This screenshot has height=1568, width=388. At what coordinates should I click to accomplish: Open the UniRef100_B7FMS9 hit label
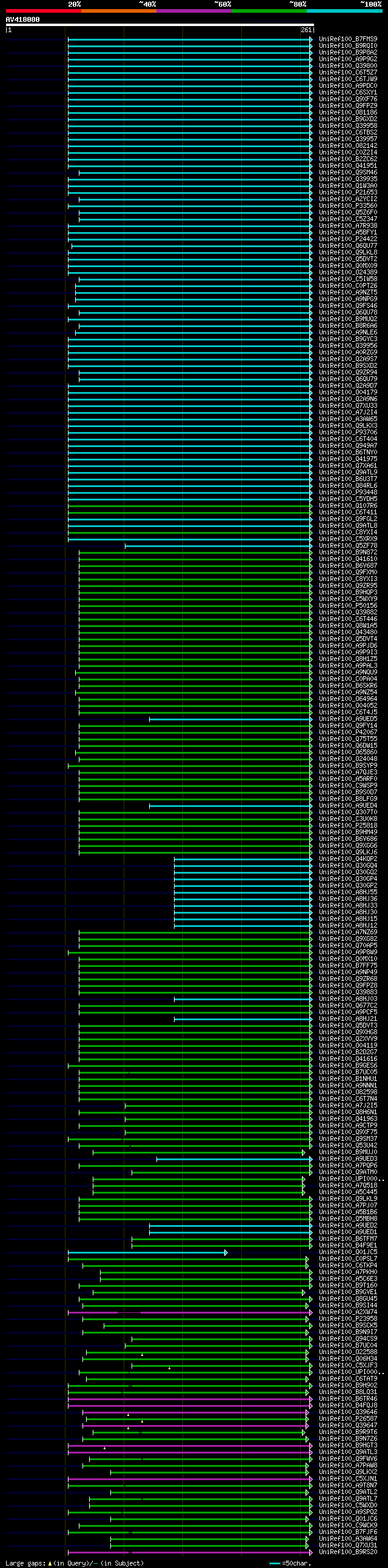[348, 39]
